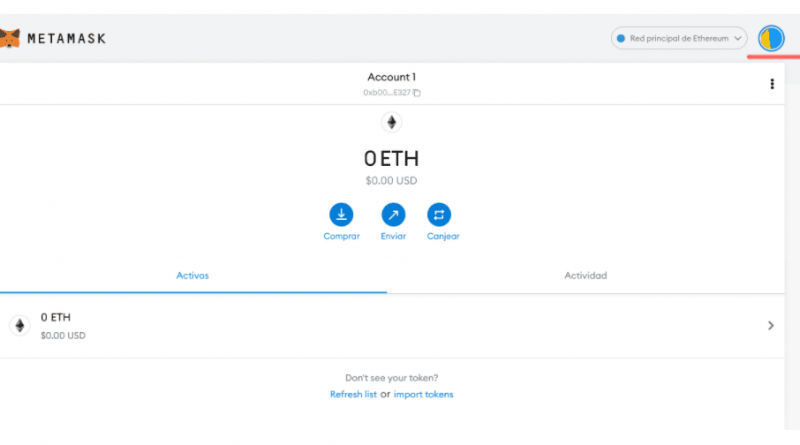
Task: Open Red principal de Ethereum network dropdown
Action: 679,39
